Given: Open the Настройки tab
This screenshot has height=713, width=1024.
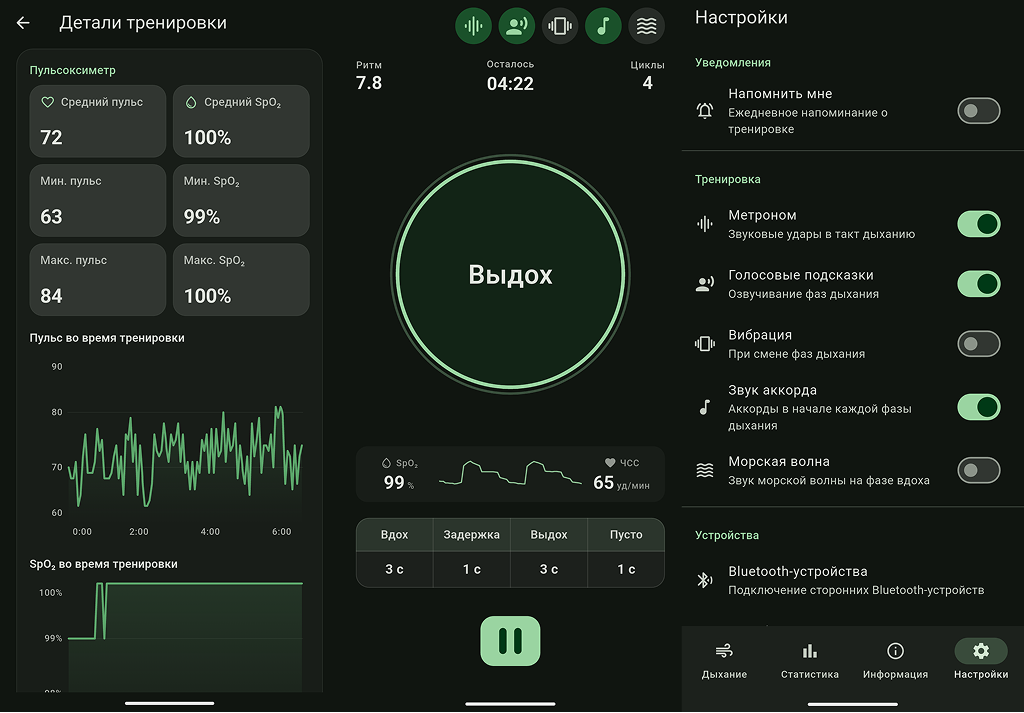Looking at the screenshot, I should tap(981, 661).
